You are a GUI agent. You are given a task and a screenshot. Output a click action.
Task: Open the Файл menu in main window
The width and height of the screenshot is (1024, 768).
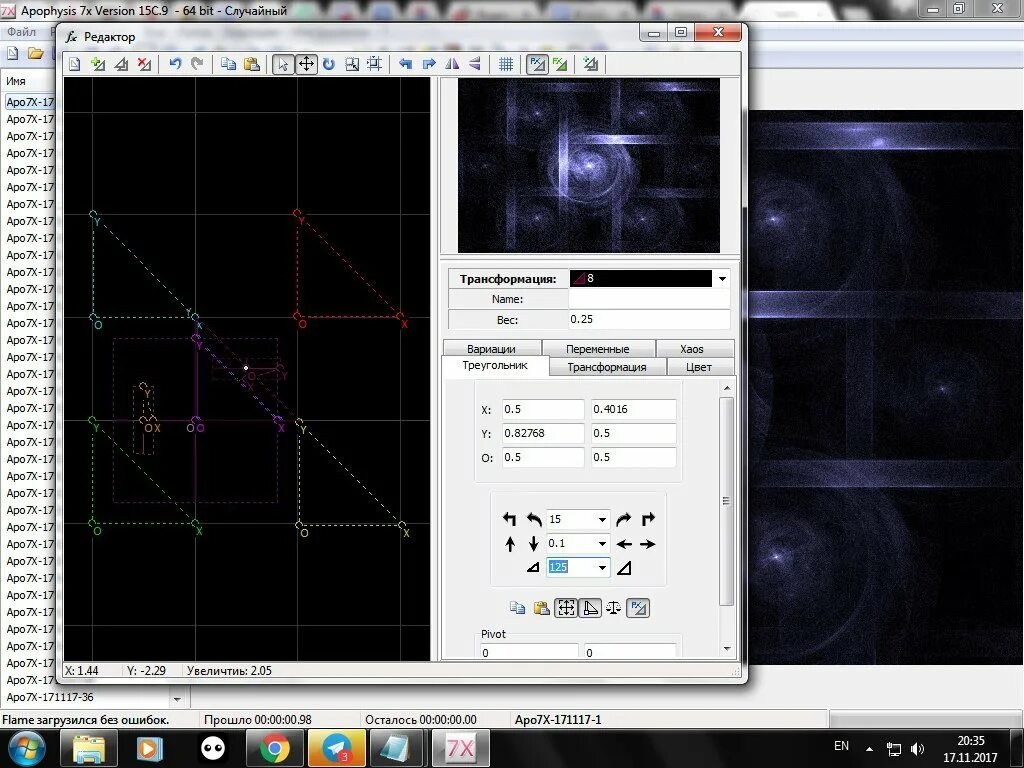click(22, 32)
